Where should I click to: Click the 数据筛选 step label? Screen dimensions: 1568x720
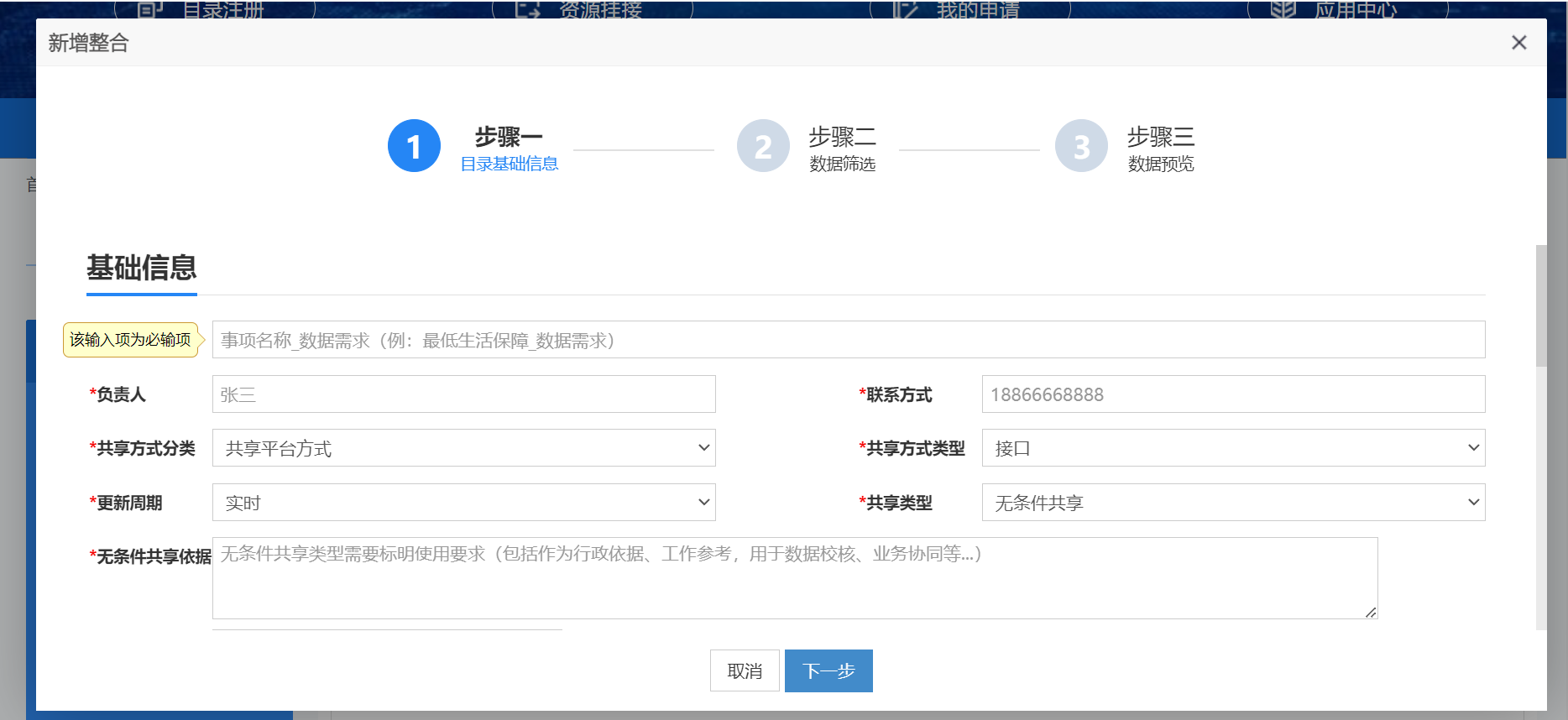tap(842, 164)
